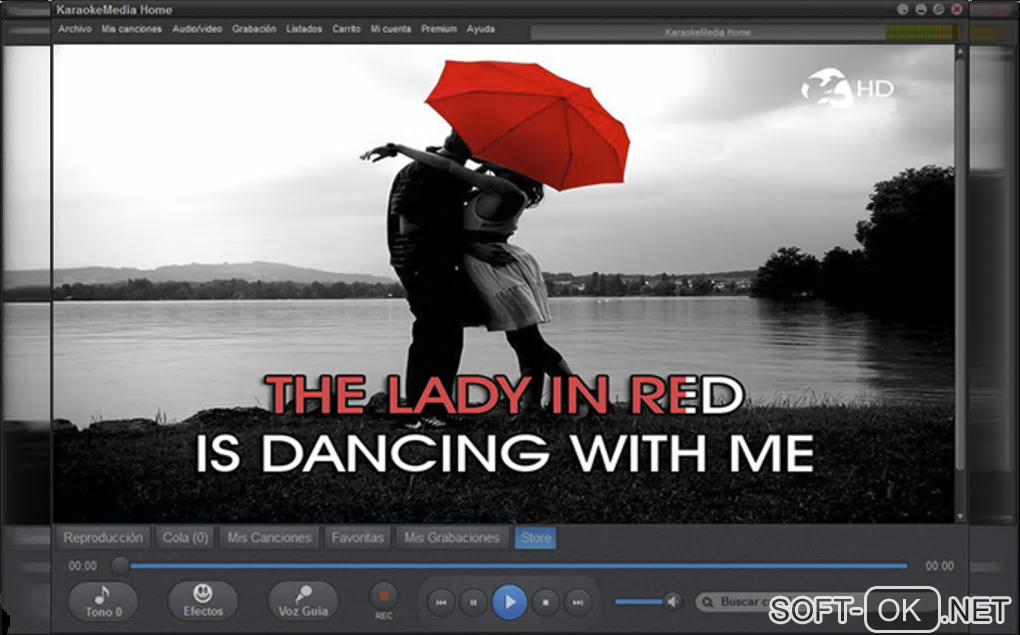Click the playback progress bar
The image size is (1020, 635).
tap(518, 566)
